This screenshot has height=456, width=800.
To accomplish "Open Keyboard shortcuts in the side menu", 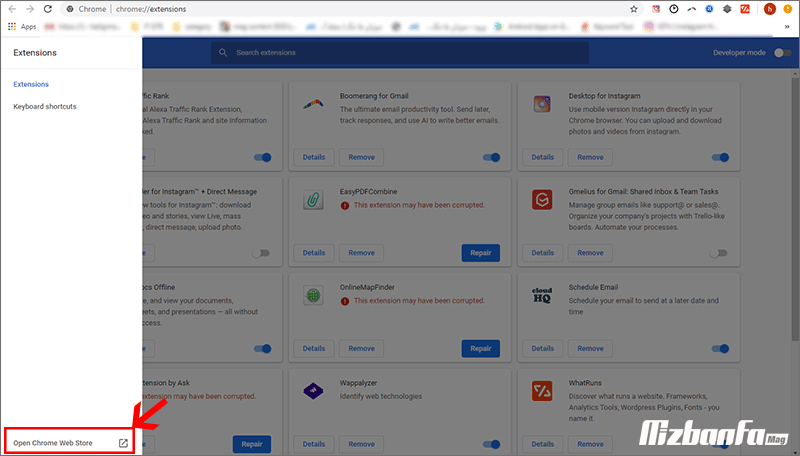I will [x=45, y=107].
